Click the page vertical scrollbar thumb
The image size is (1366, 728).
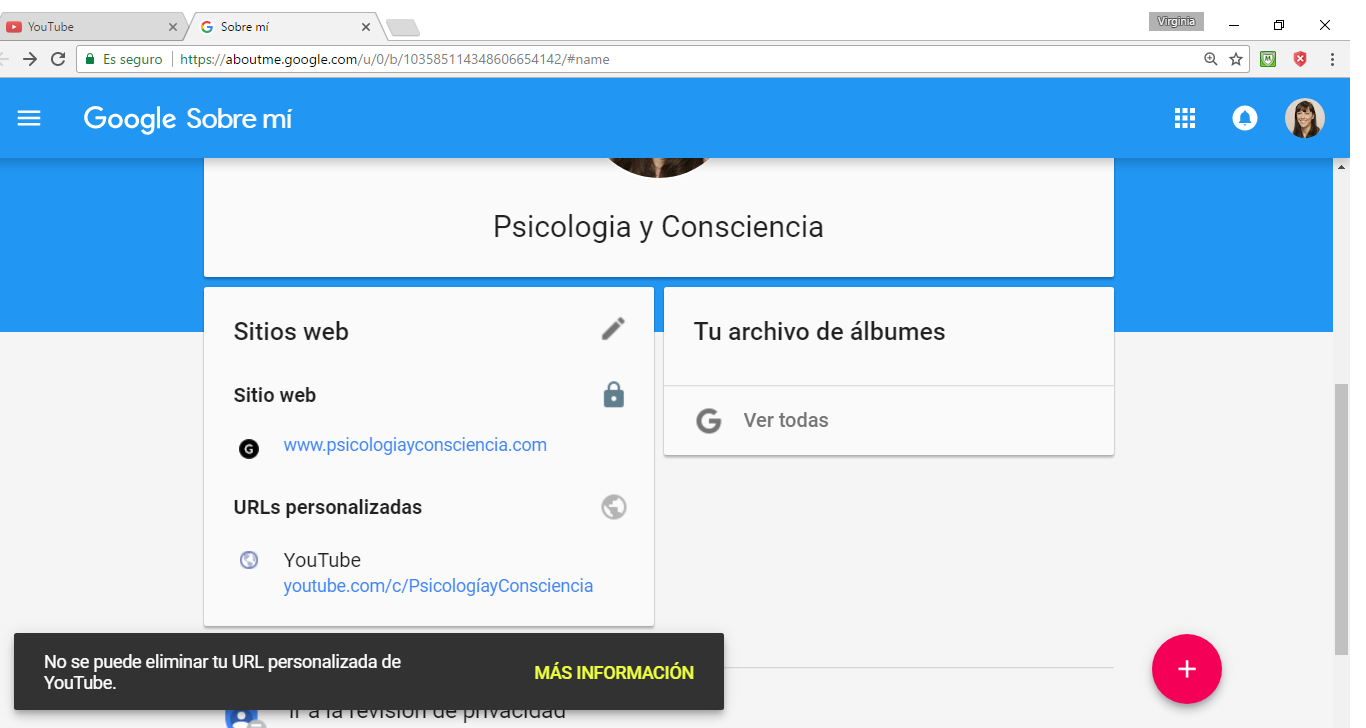(x=1341, y=518)
